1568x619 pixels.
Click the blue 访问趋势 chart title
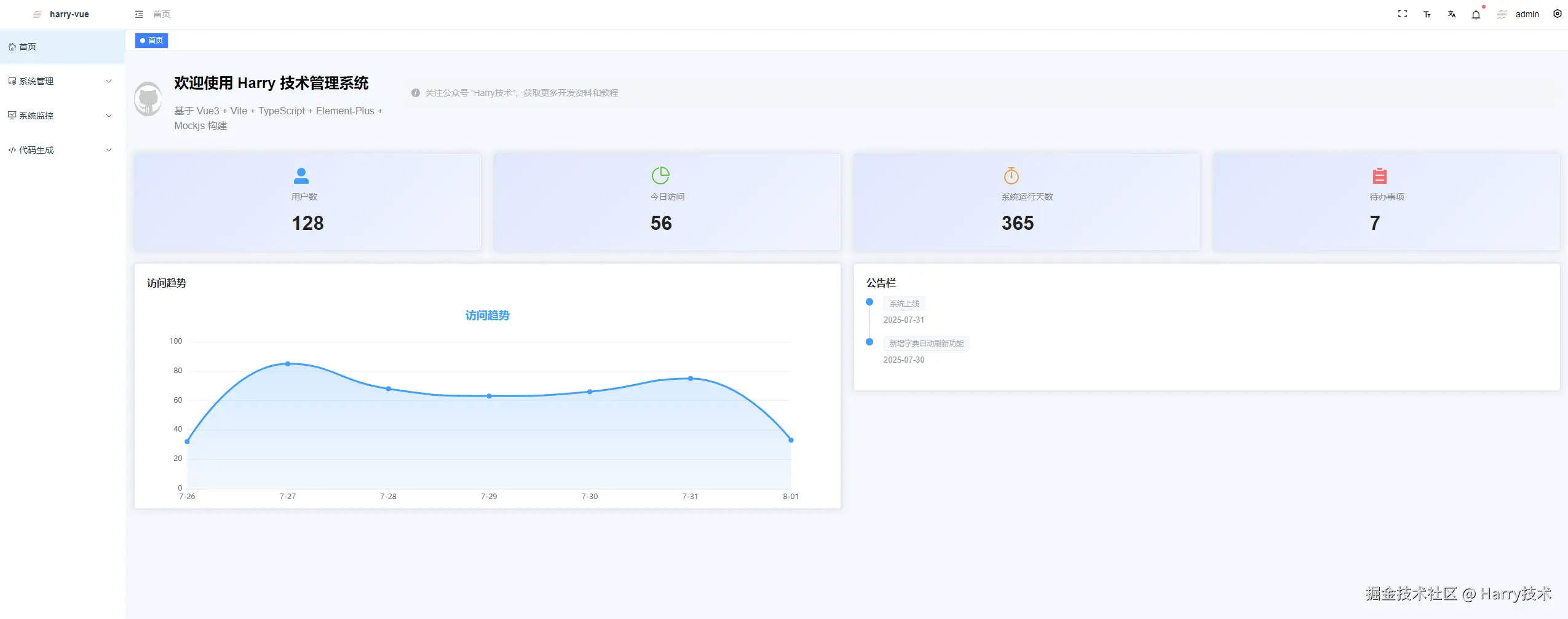click(487, 315)
